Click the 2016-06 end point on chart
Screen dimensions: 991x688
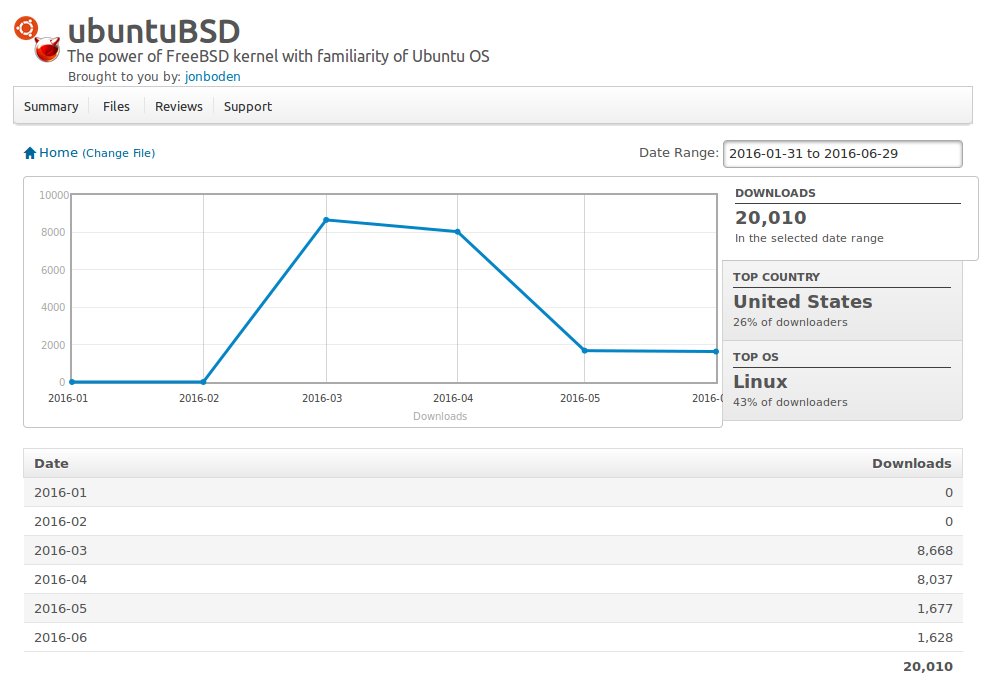pyautogui.click(x=716, y=352)
